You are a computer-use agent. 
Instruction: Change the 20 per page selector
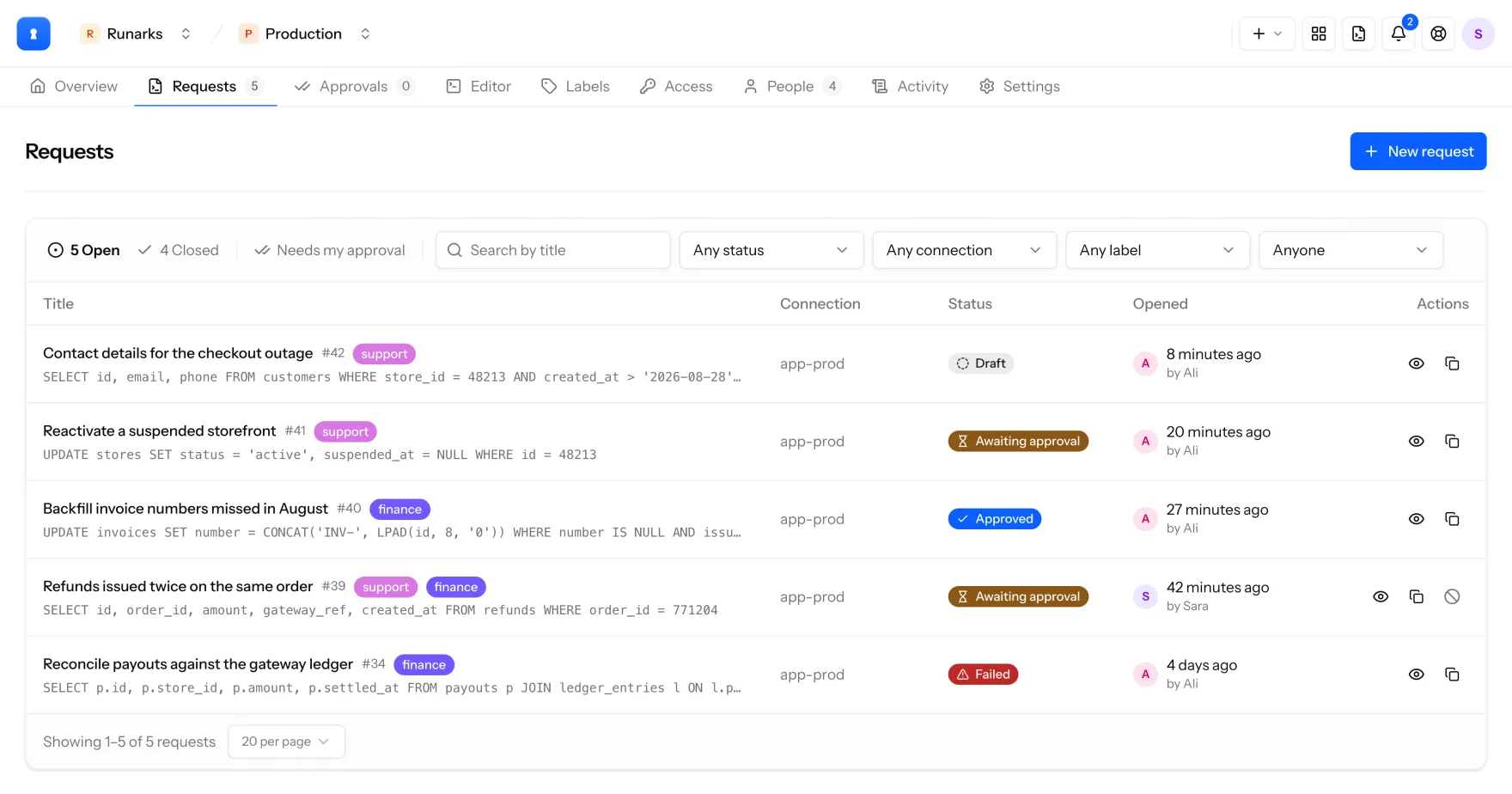click(x=286, y=742)
